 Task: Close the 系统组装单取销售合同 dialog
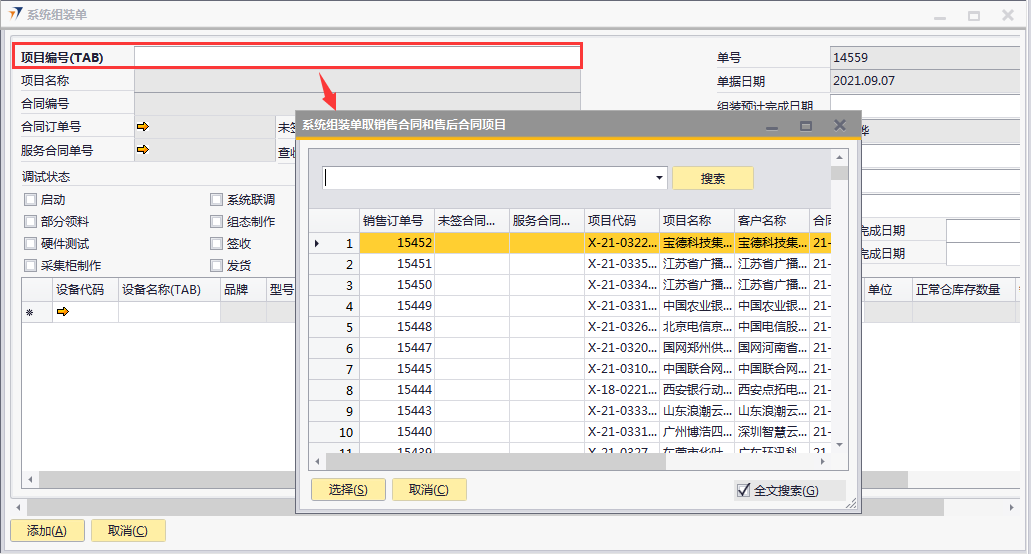840,126
